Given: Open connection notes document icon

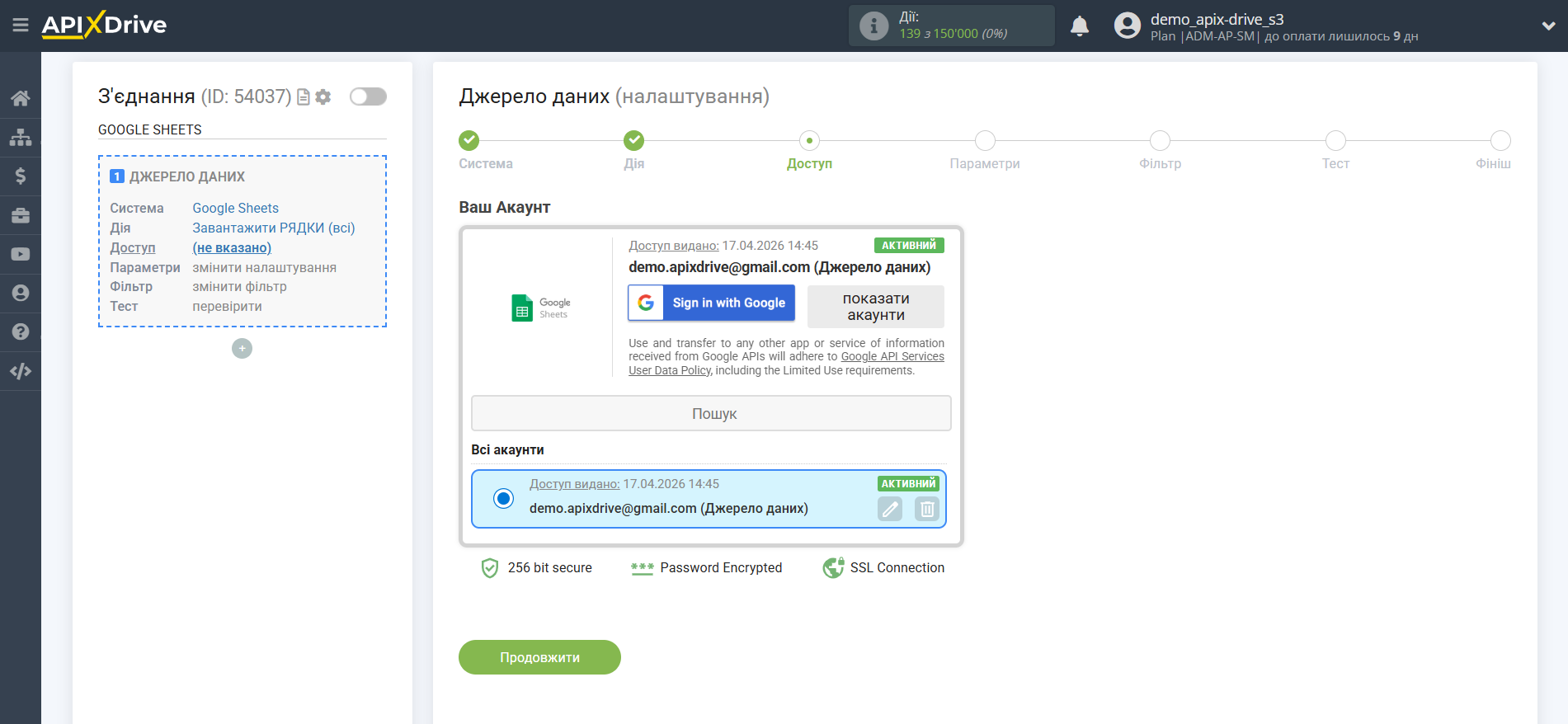Looking at the screenshot, I should (x=304, y=97).
